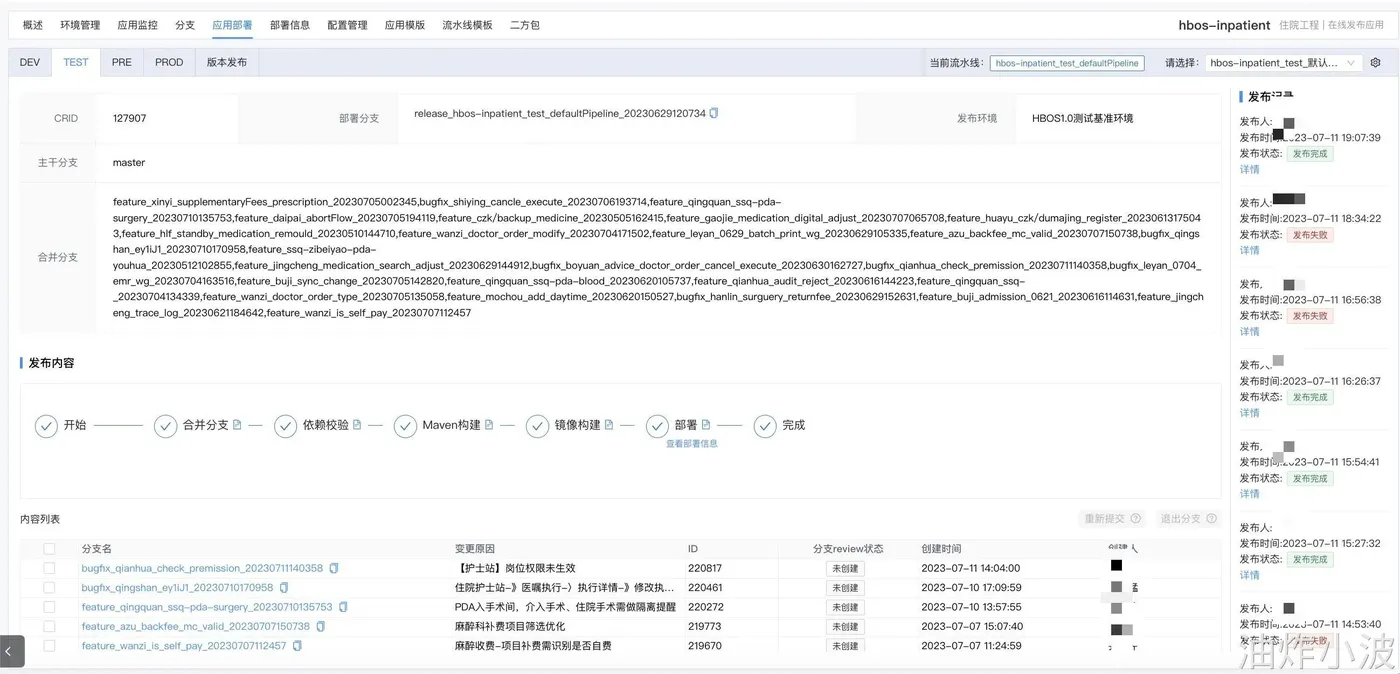The height and width of the screenshot is (674, 1400).
Task: Copy the feature_wanzi_is_self_pay branch name
Action: [297, 646]
